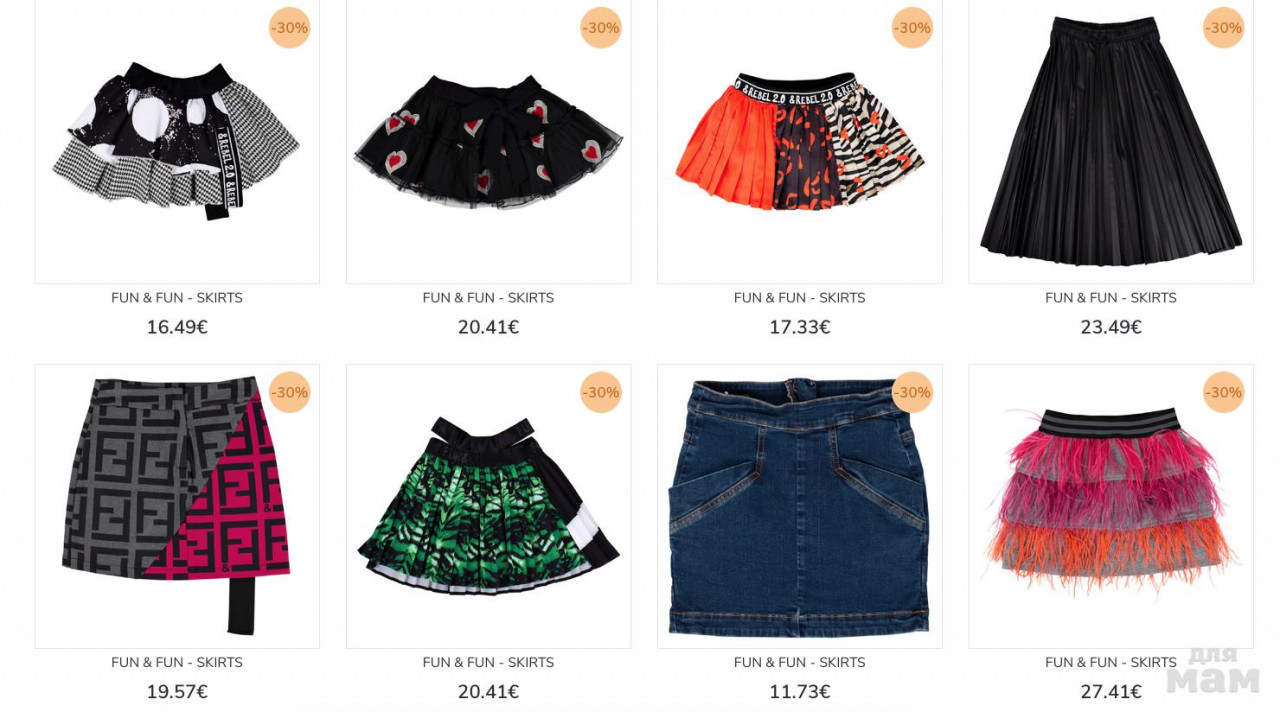Open the black tulle skirt with hearts

pyautogui.click(x=488, y=141)
